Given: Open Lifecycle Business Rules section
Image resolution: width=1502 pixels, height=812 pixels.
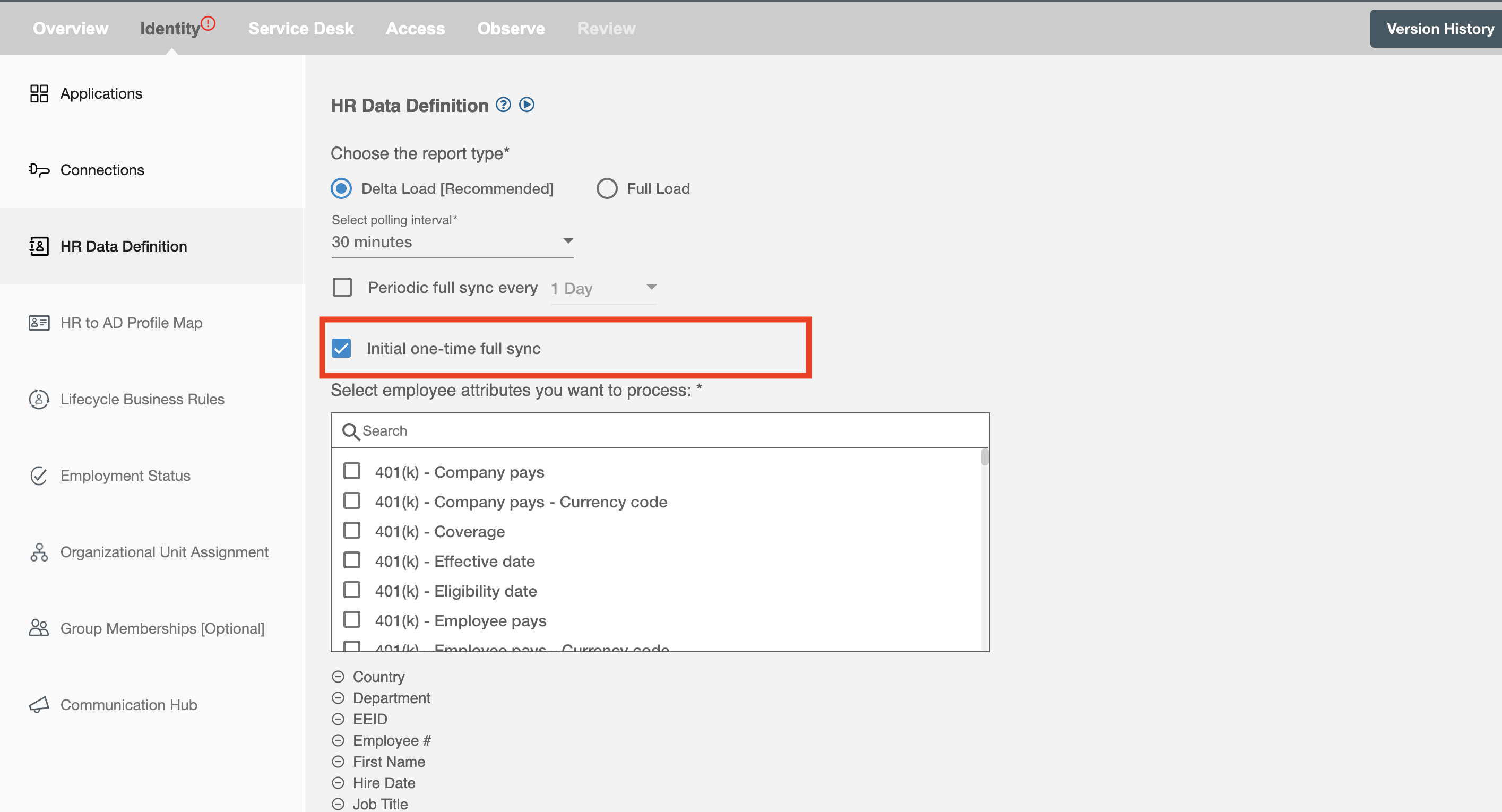Looking at the screenshot, I should (142, 399).
